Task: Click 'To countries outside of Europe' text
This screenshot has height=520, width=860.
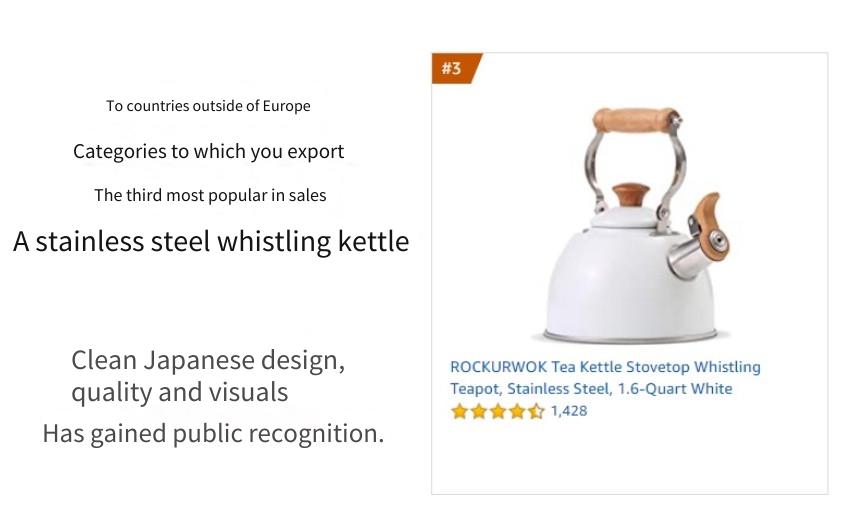Action: click(208, 106)
